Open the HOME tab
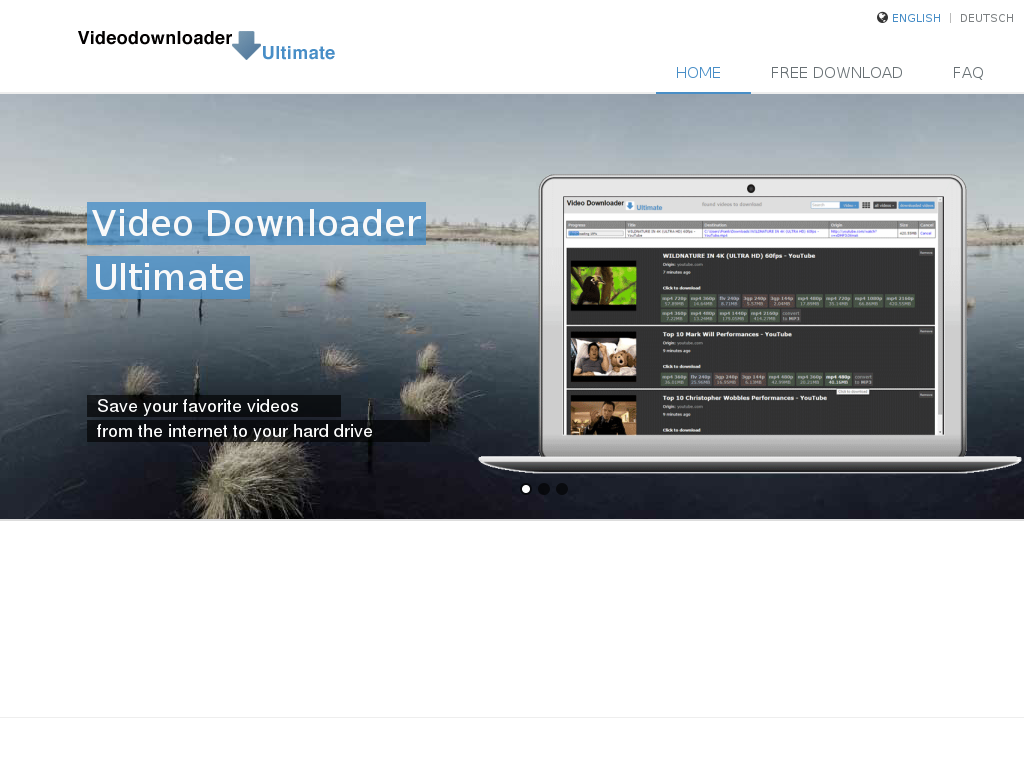Image resolution: width=1024 pixels, height=768 pixels. coord(698,73)
